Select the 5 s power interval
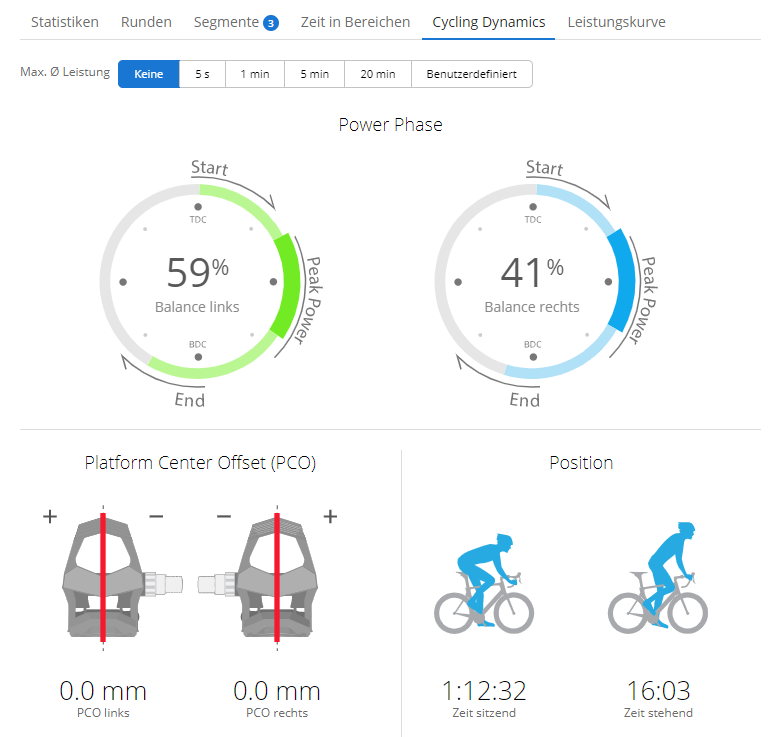 [x=202, y=74]
